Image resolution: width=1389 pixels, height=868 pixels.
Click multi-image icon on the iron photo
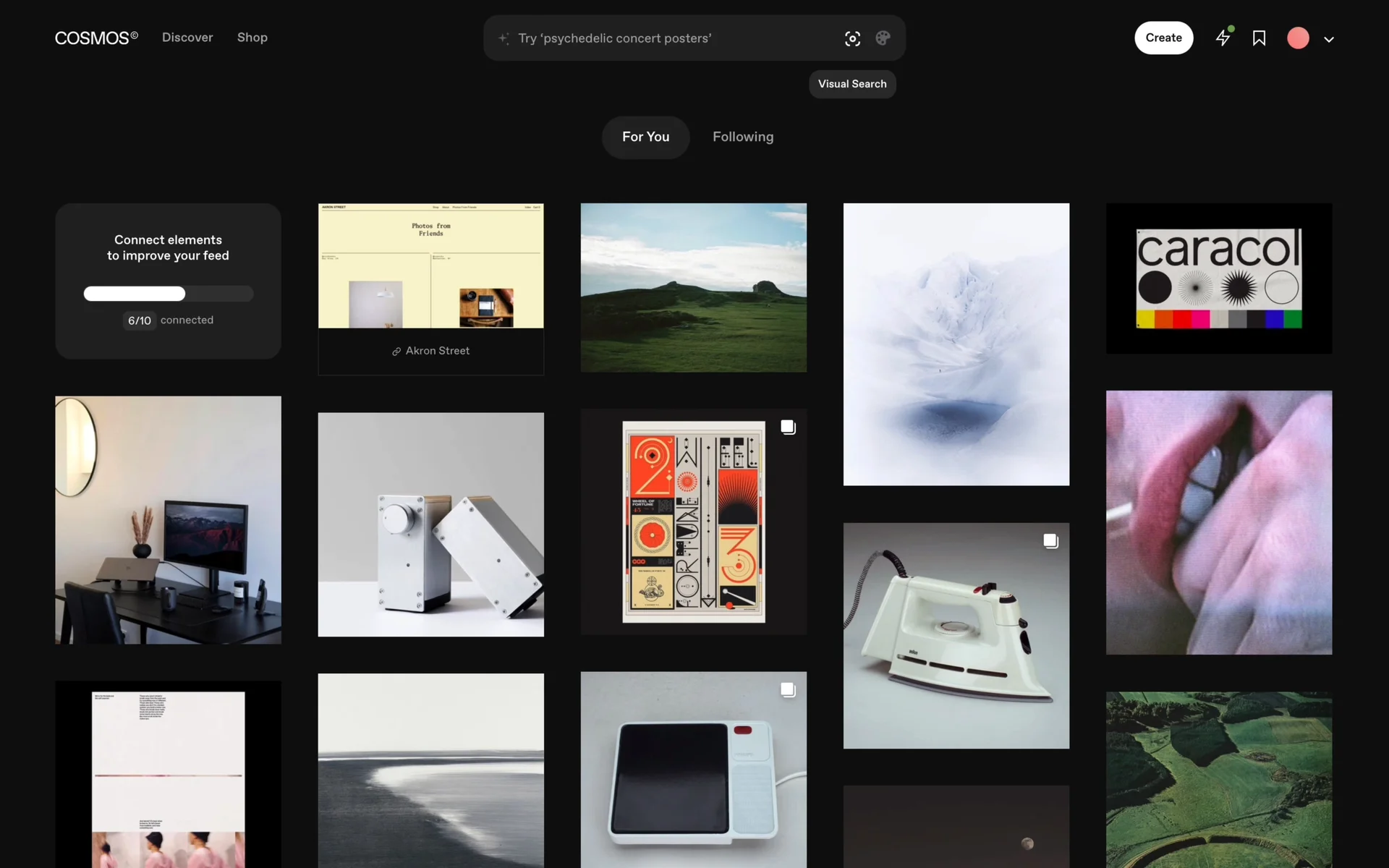coord(1050,541)
